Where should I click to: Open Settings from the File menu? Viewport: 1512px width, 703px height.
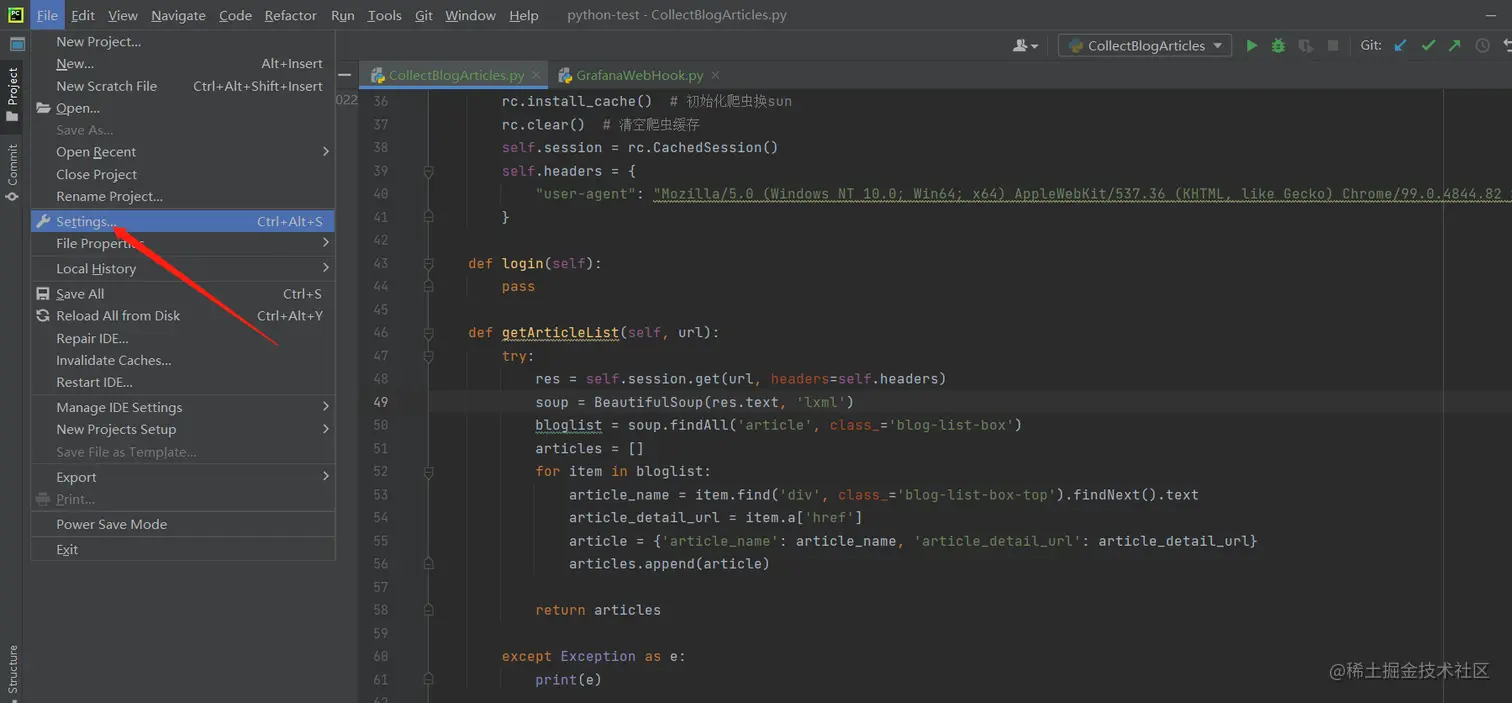coord(183,221)
